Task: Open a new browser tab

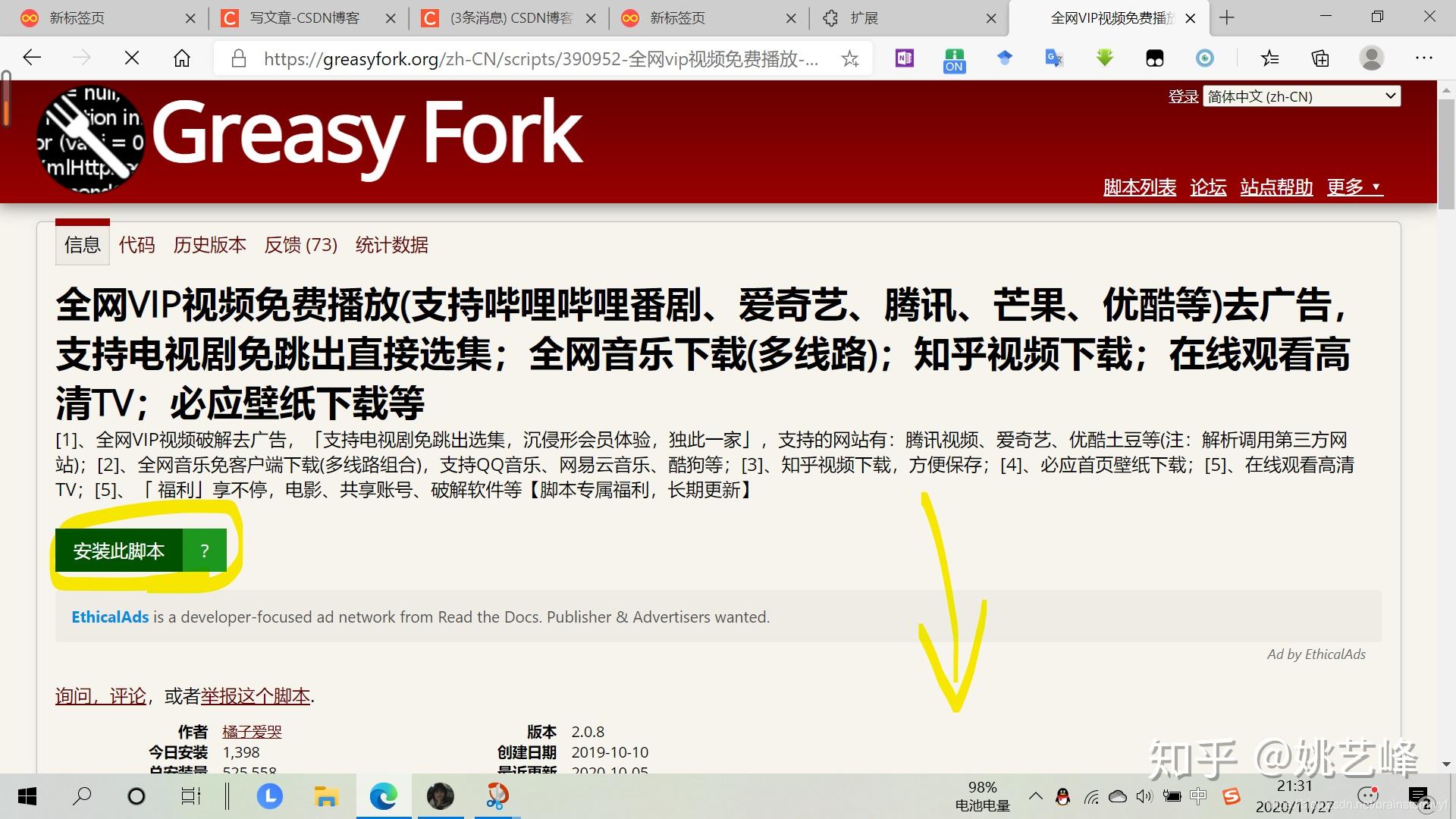Action: click(x=1227, y=17)
